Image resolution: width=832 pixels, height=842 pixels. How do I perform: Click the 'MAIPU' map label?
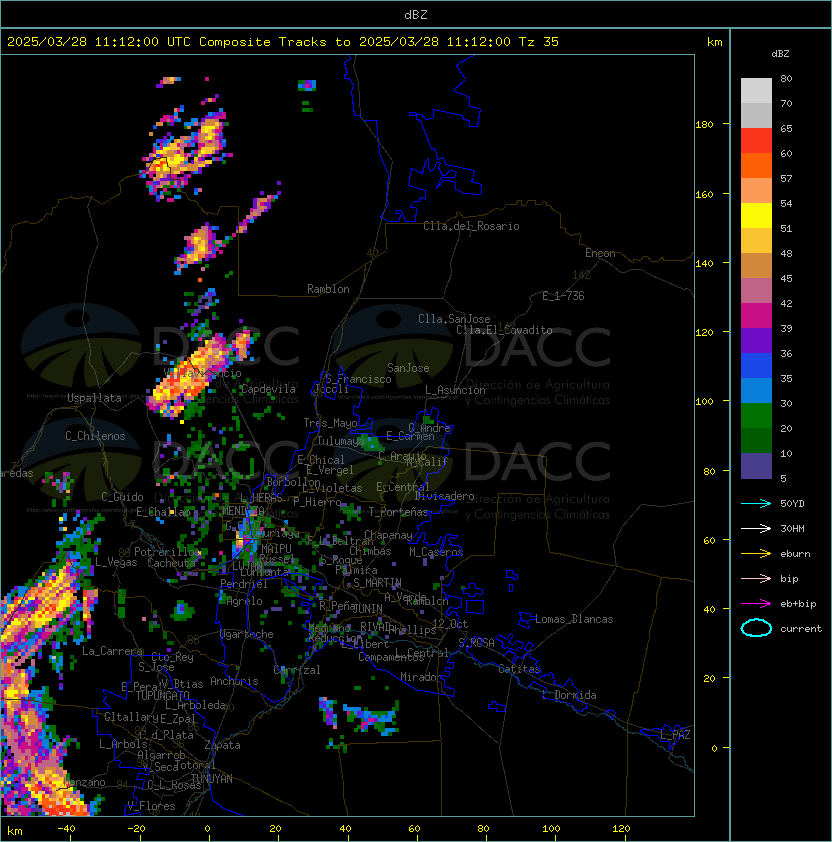276,549
